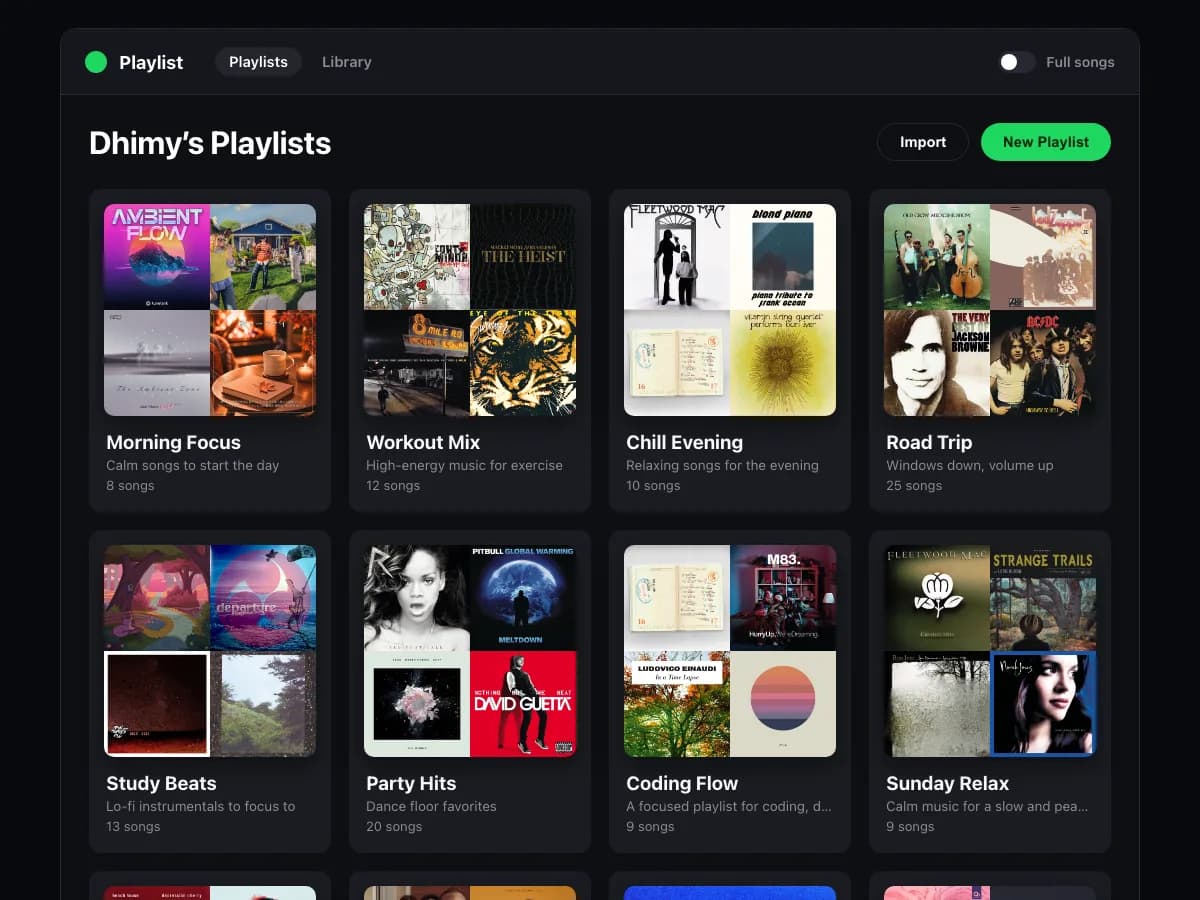Screen dimensions: 1200x900
Task: Click "Calm songs to start the day" description
Action: (192, 465)
